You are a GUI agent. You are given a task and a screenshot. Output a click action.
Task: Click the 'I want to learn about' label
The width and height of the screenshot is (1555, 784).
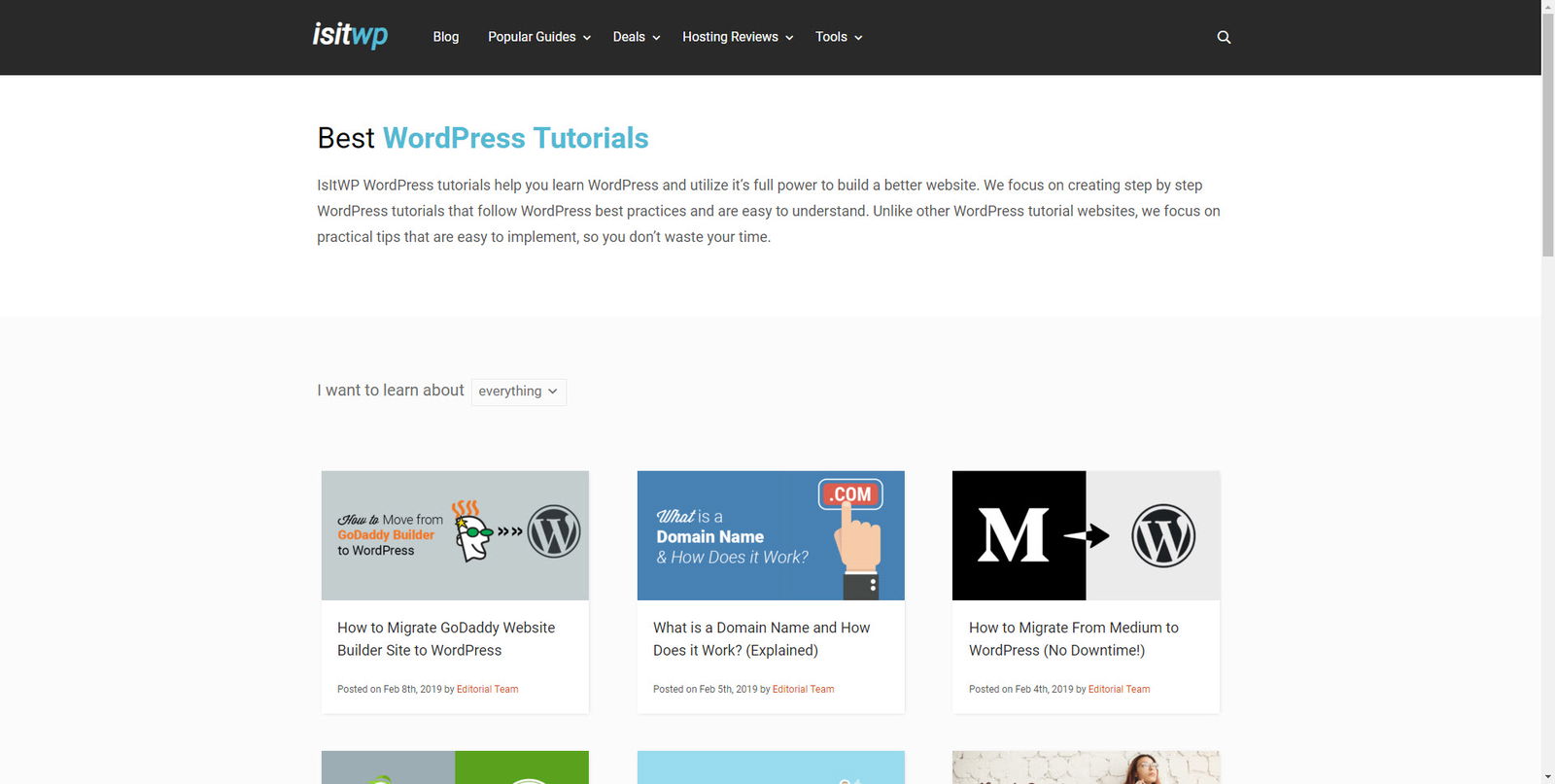pos(391,391)
